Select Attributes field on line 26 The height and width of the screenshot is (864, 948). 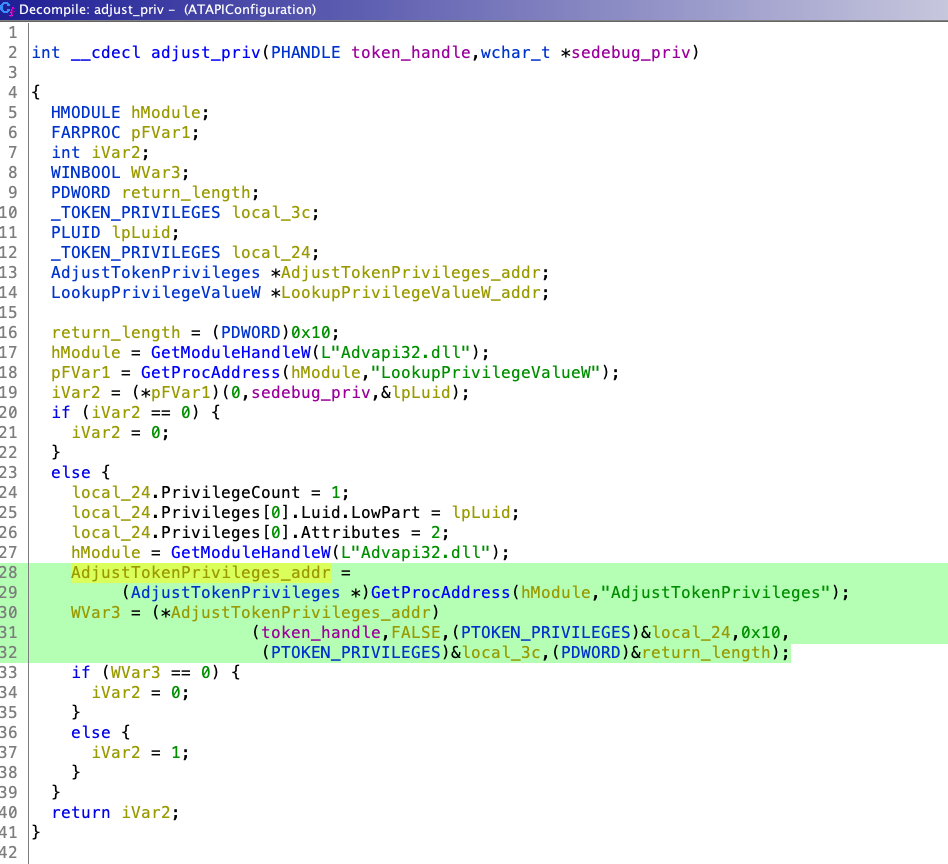pos(350,532)
